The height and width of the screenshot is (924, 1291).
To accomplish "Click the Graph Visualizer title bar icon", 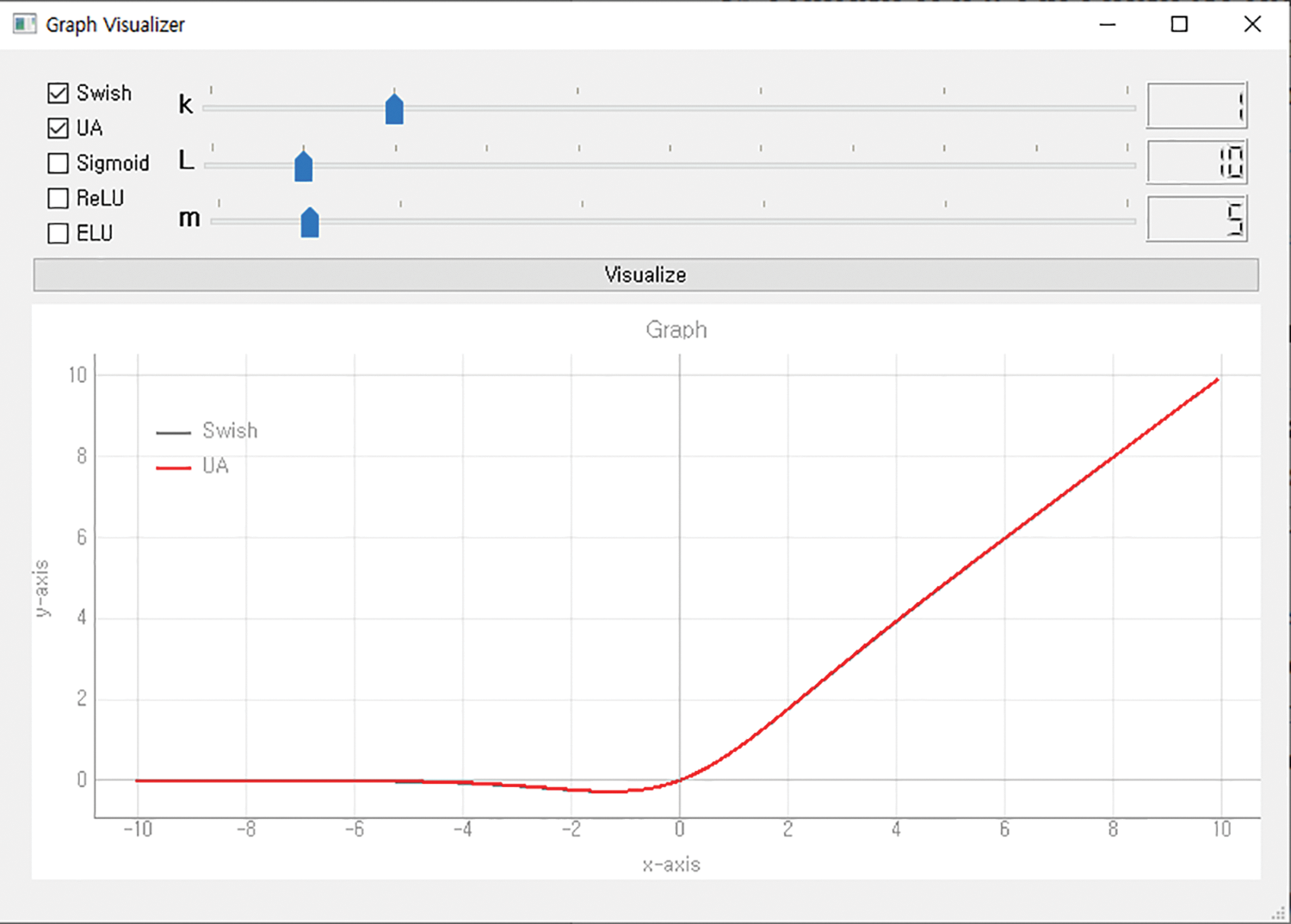I will click(x=22, y=24).
